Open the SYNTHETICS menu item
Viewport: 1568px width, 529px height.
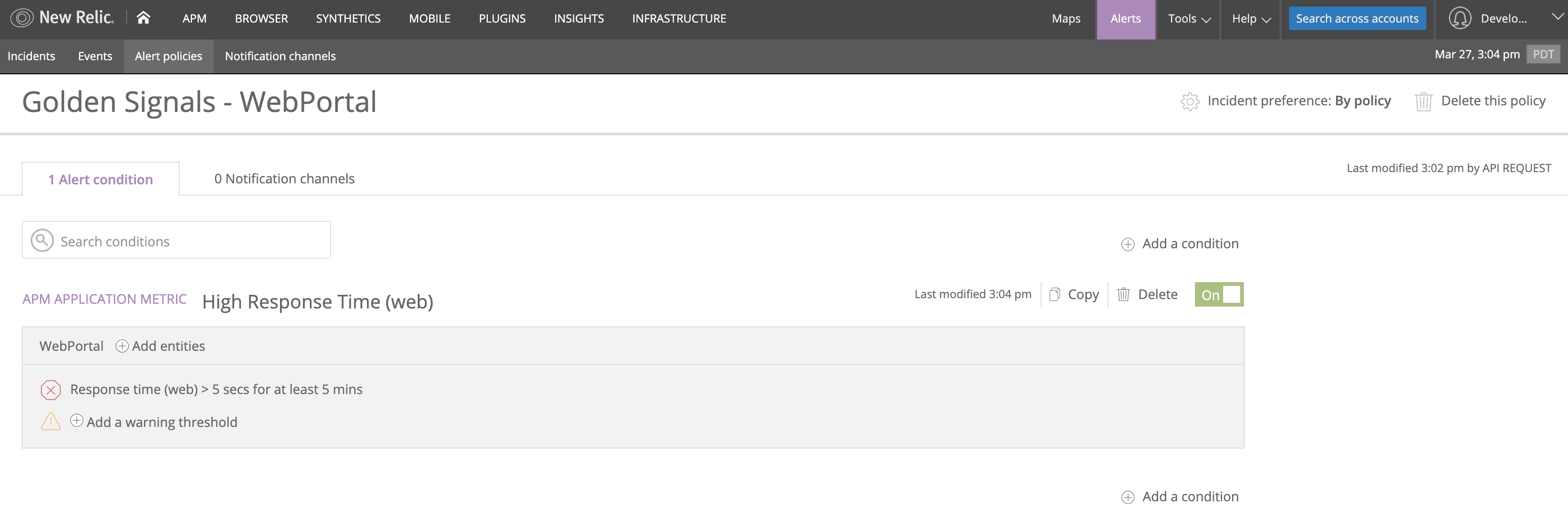(348, 19)
